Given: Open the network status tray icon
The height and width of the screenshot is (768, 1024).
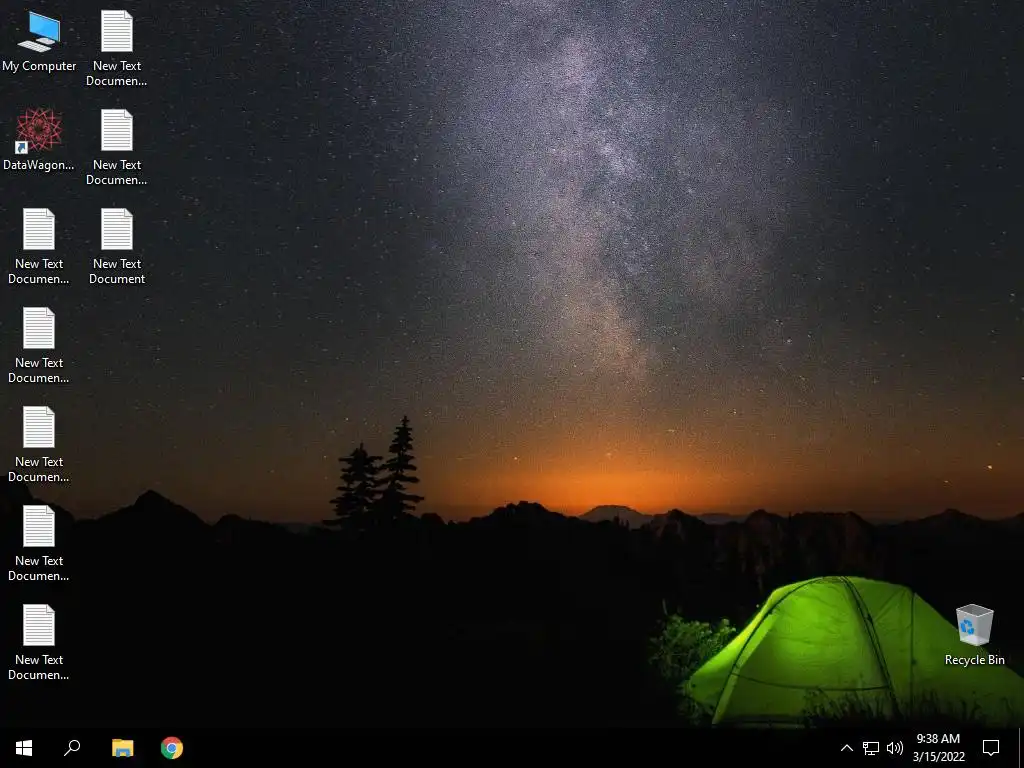Looking at the screenshot, I should [x=871, y=748].
